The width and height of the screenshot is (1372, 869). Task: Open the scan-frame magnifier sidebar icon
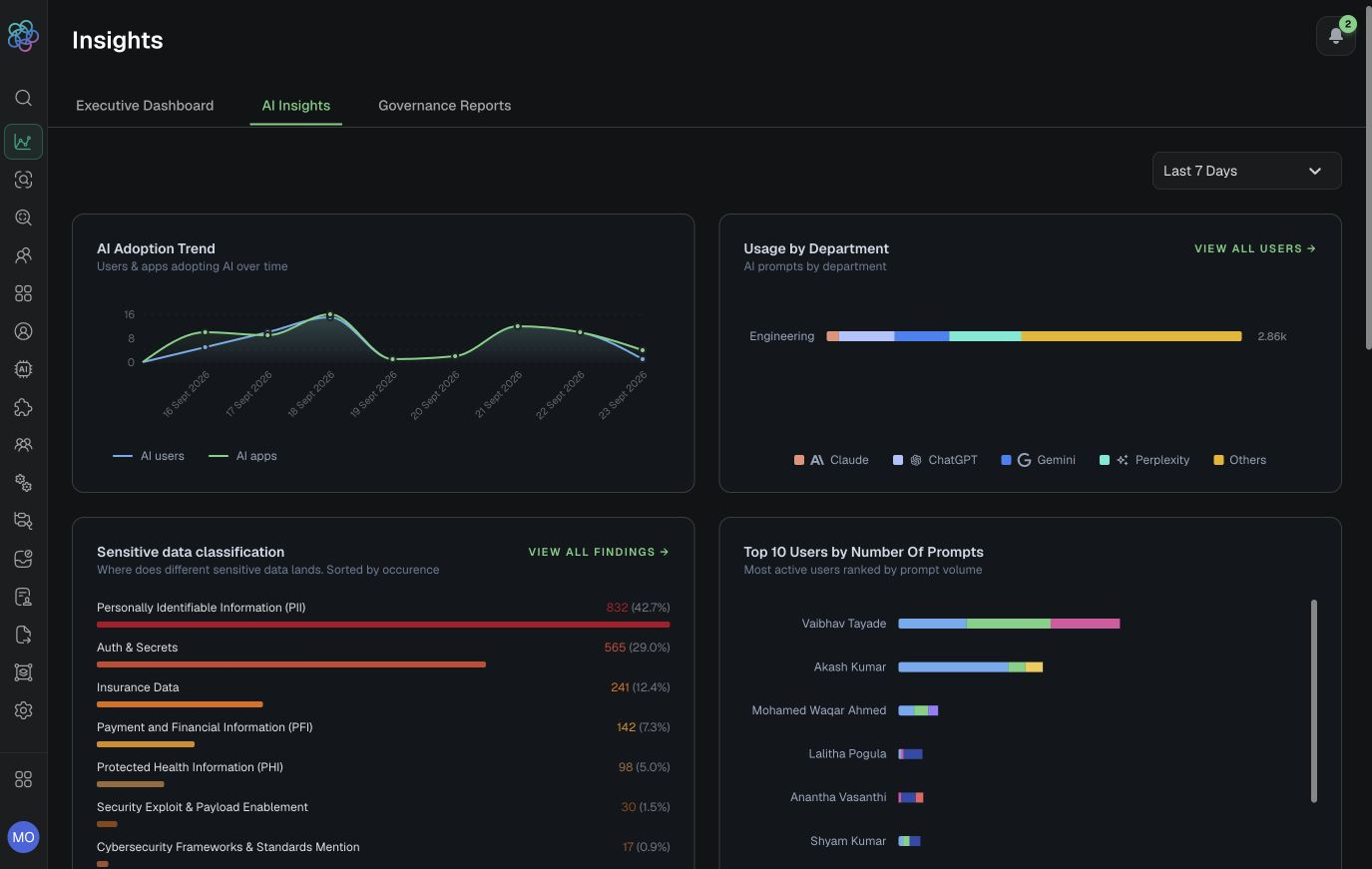[x=23, y=180]
